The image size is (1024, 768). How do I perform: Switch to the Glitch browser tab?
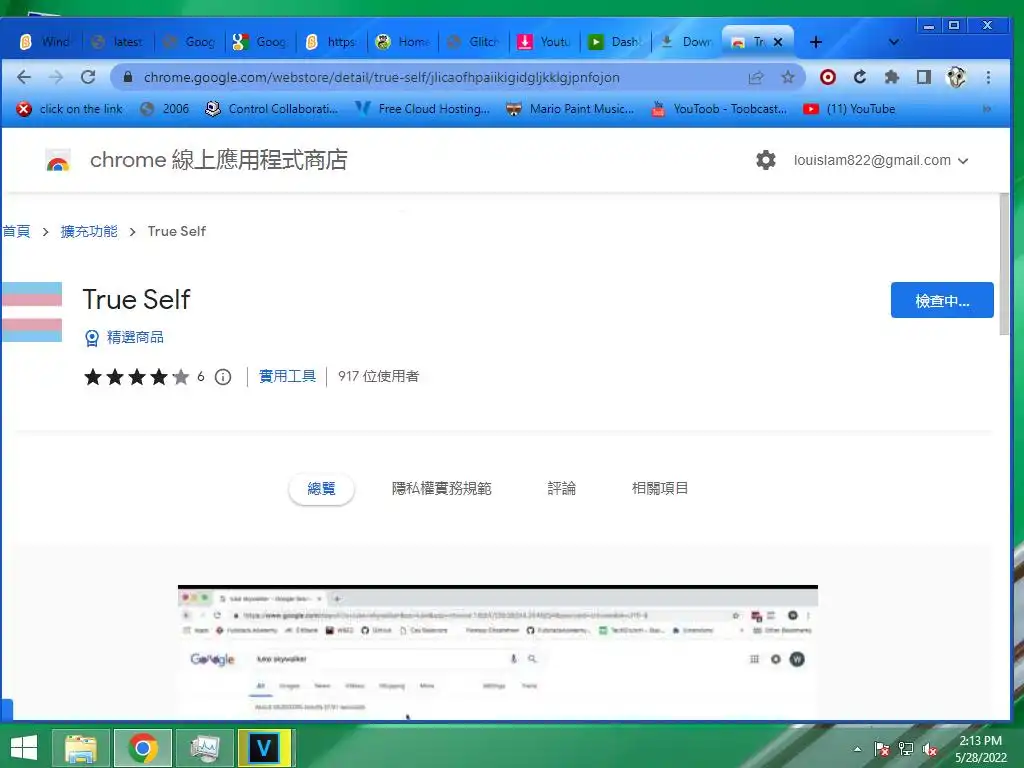pyautogui.click(x=475, y=42)
